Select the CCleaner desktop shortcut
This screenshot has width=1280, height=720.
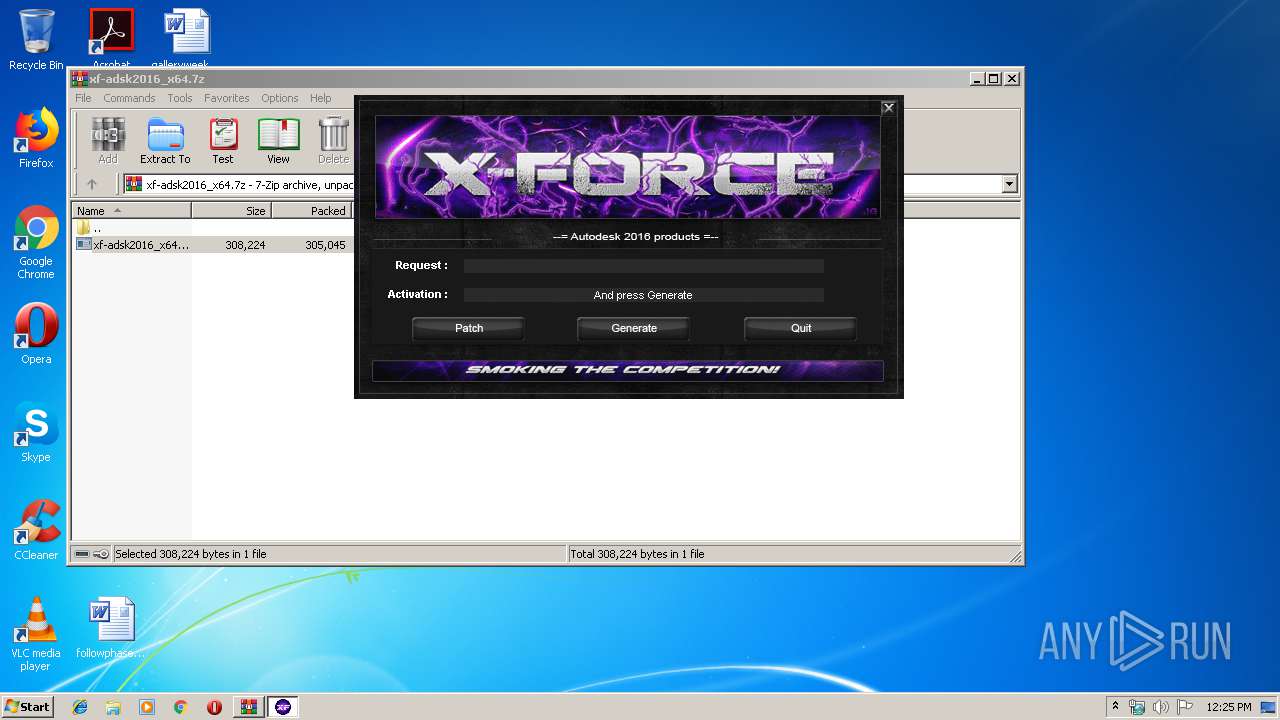point(36,530)
